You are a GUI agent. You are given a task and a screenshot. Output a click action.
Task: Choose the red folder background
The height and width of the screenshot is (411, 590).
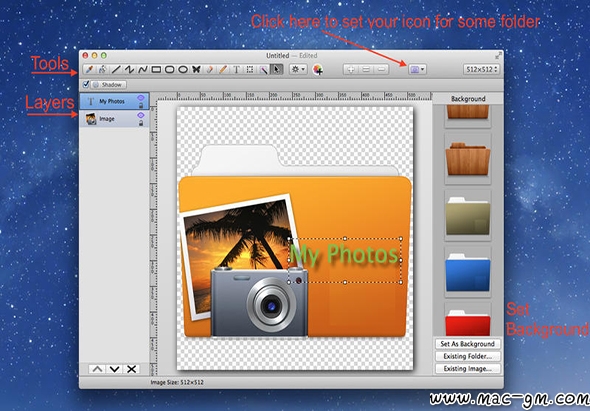click(468, 320)
